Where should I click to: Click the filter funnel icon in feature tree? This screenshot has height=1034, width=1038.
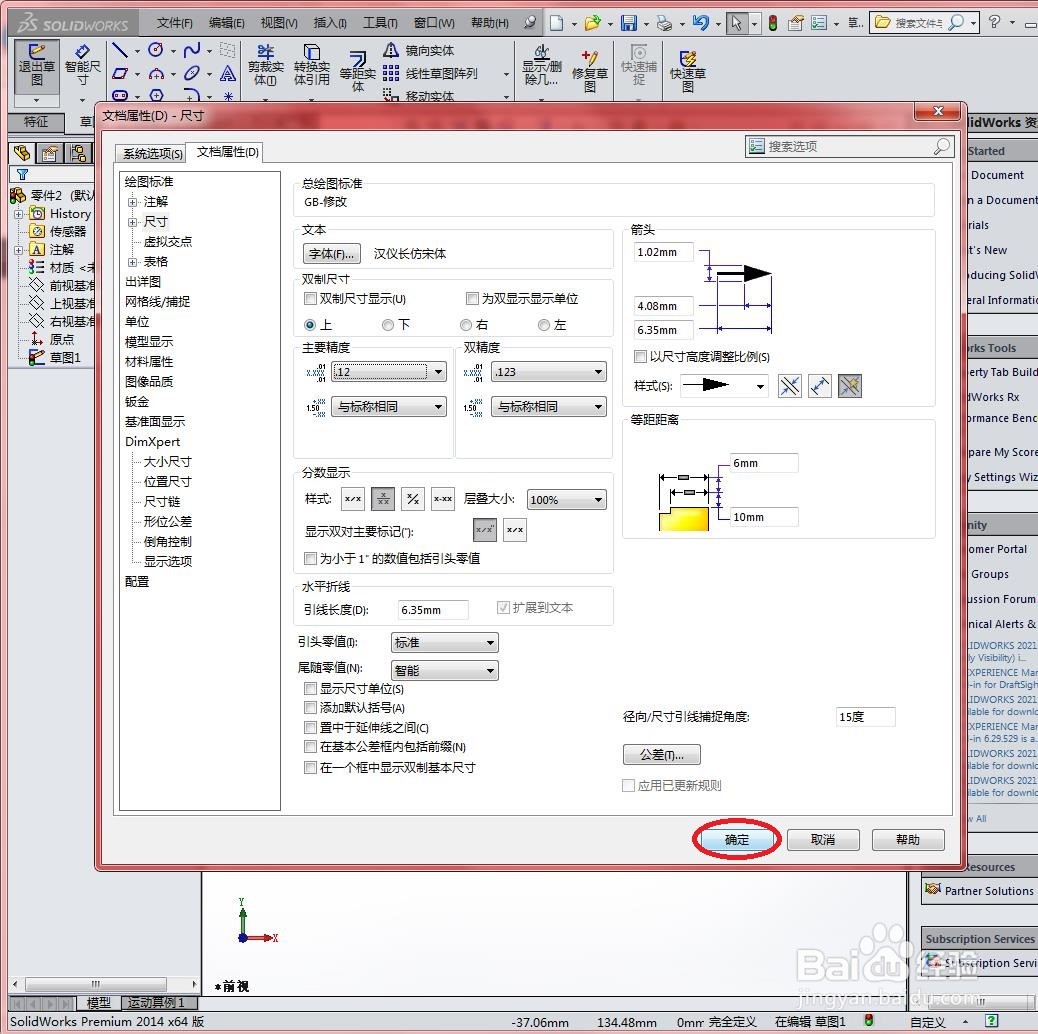click(x=22, y=175)
